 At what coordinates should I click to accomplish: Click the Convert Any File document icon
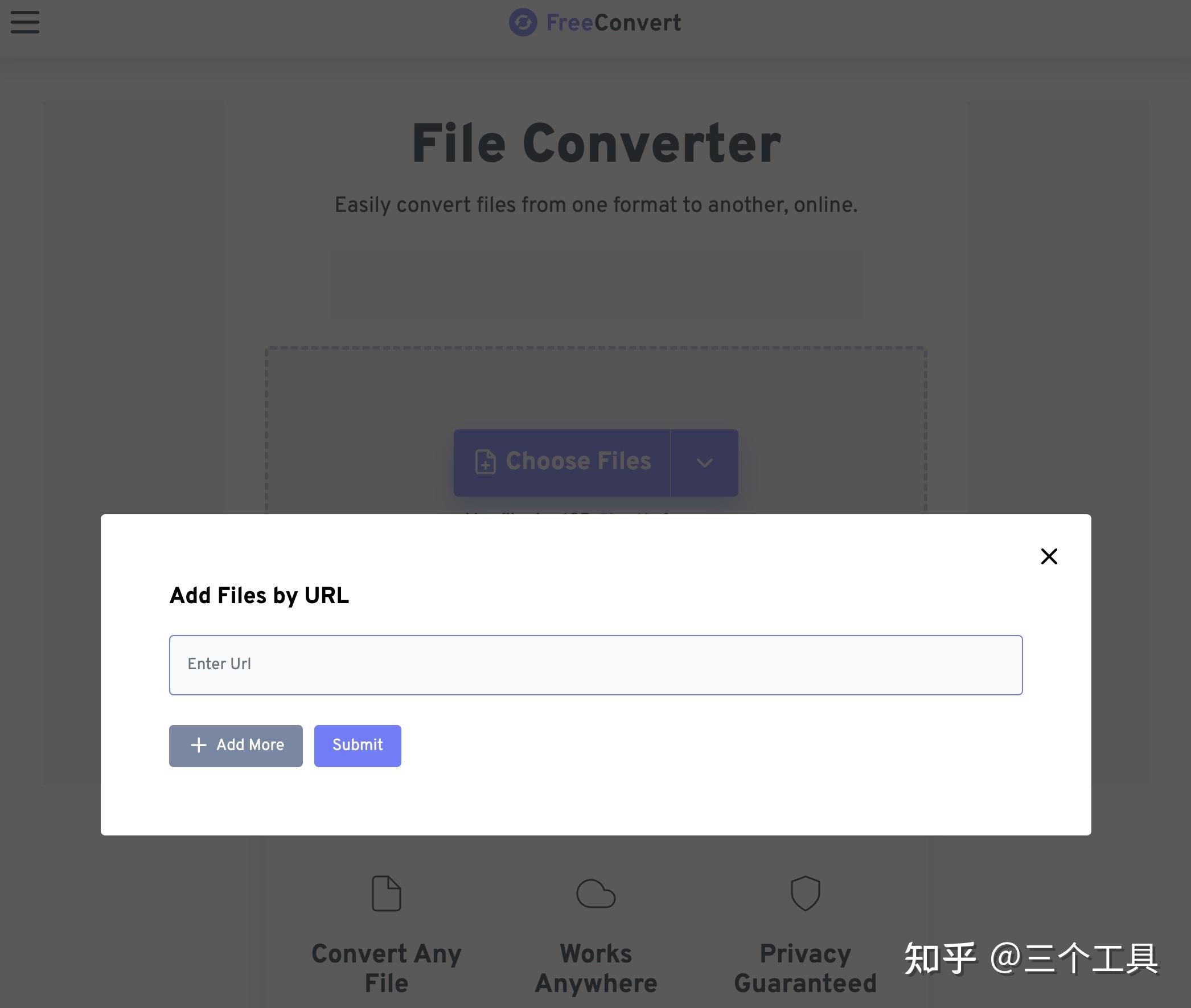point(386,893)
